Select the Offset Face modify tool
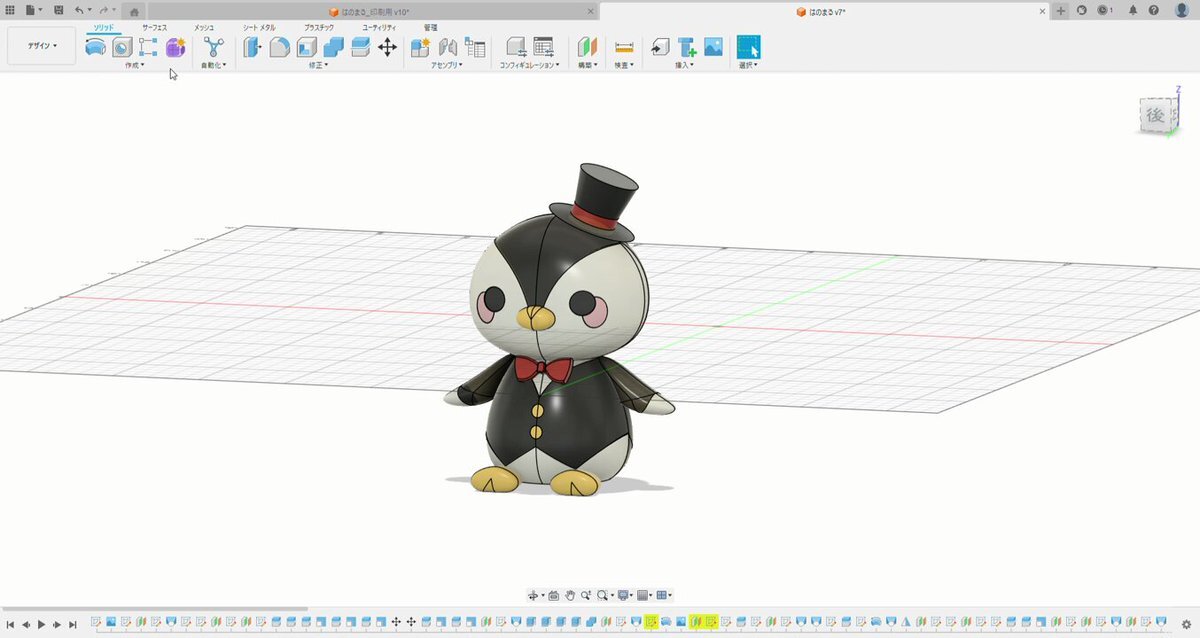Image resolution: width=1200 pixels, height=638 pixels. 360,47
